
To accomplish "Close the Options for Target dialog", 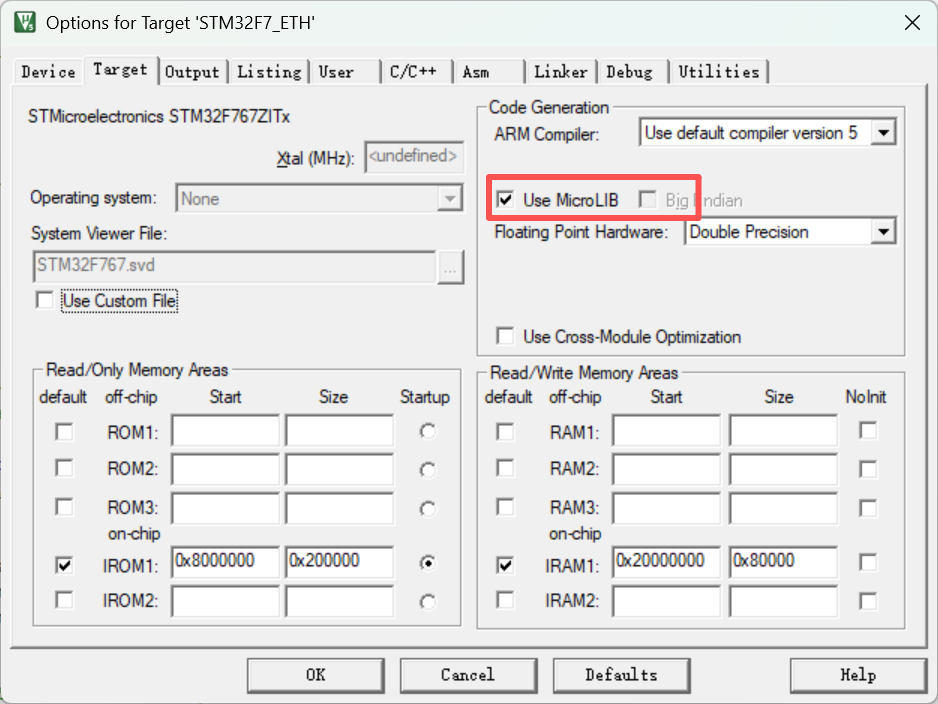I will 912,23.
